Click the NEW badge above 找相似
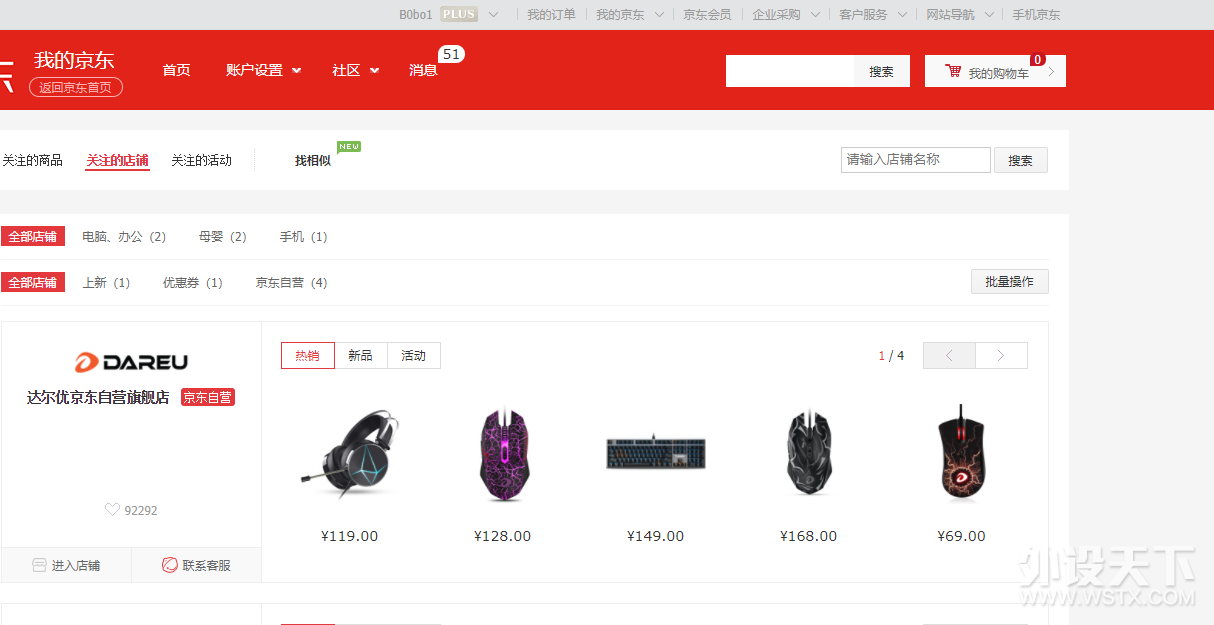The width and height of the screenshot is (1214, 625). point(349,147)
